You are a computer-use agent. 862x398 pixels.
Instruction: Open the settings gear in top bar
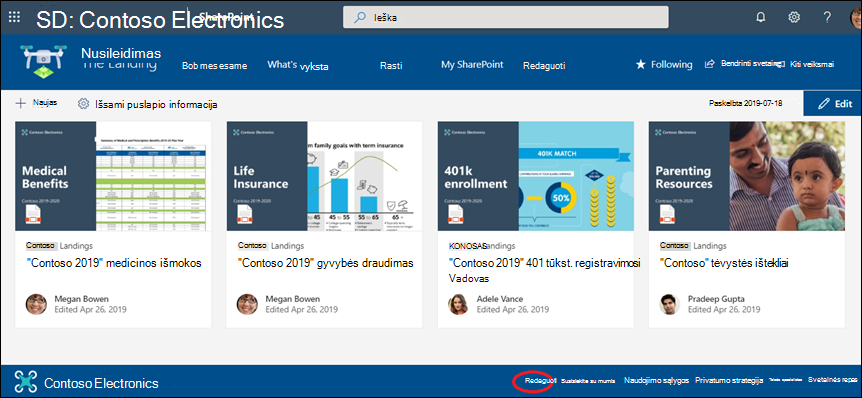pos(794,17)
